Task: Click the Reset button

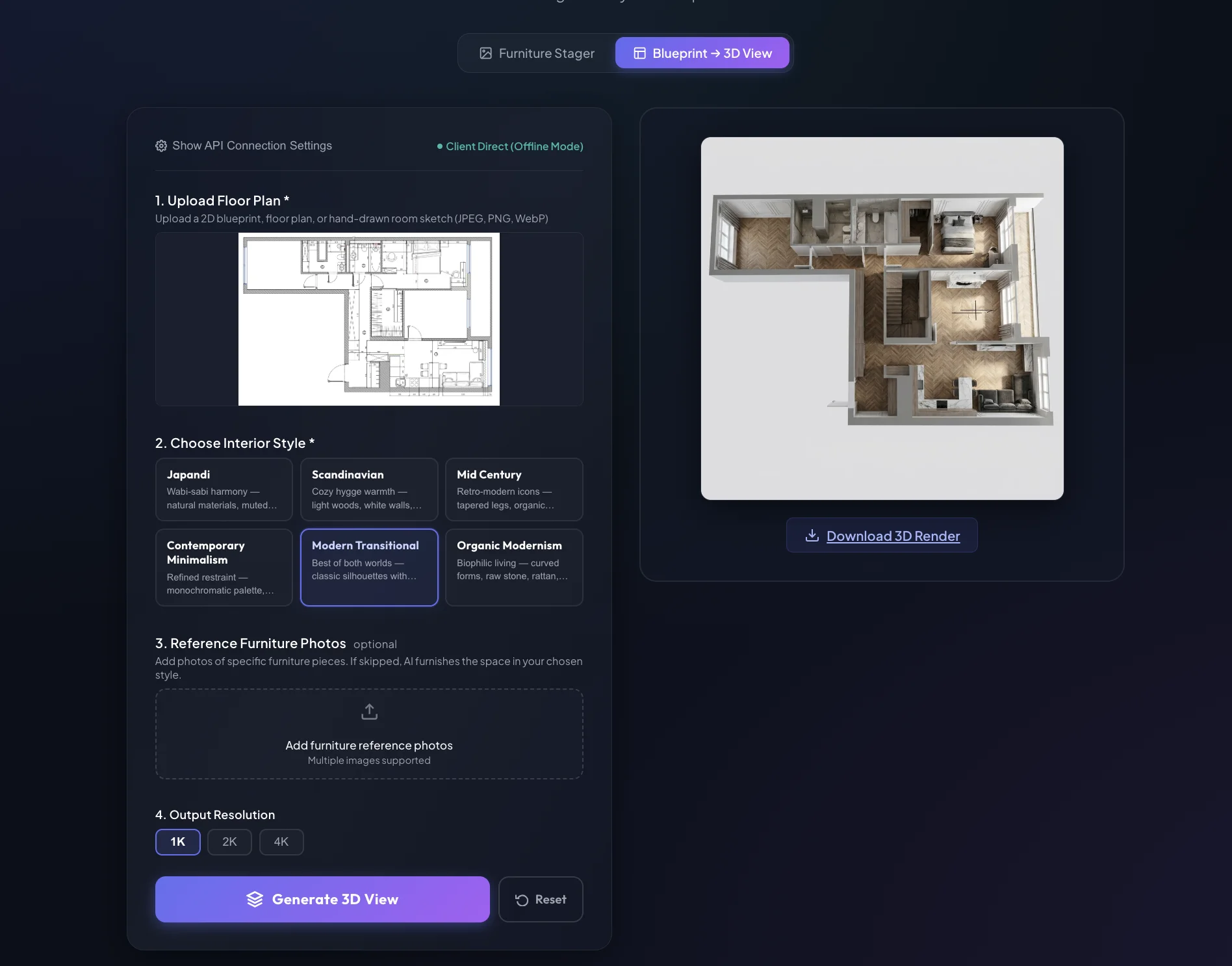Action: pyautogui.click(x=541, y=899)
